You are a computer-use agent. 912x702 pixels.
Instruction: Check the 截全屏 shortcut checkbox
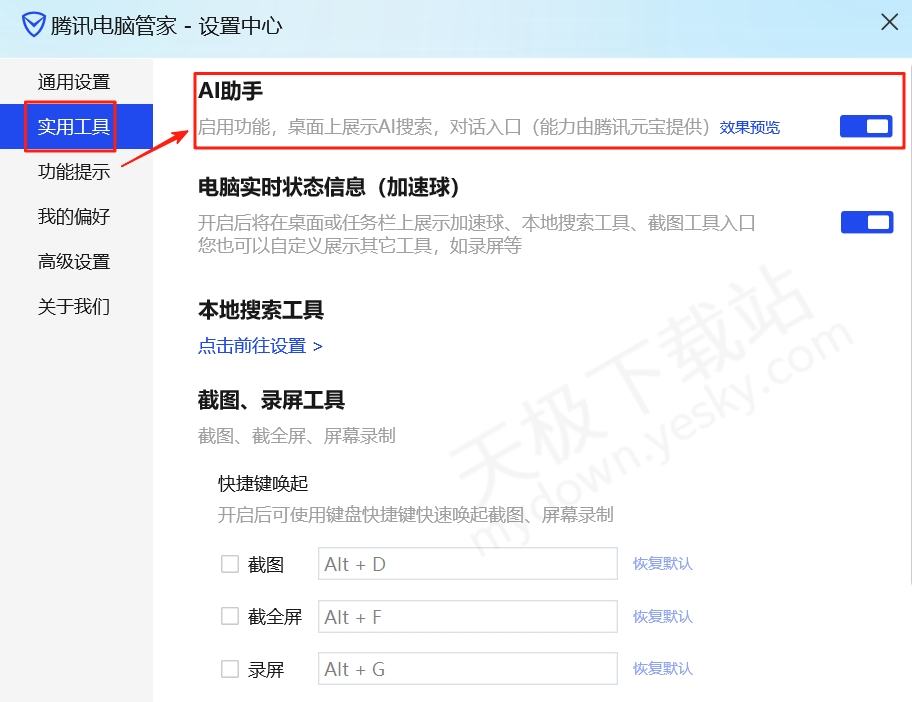230,616
